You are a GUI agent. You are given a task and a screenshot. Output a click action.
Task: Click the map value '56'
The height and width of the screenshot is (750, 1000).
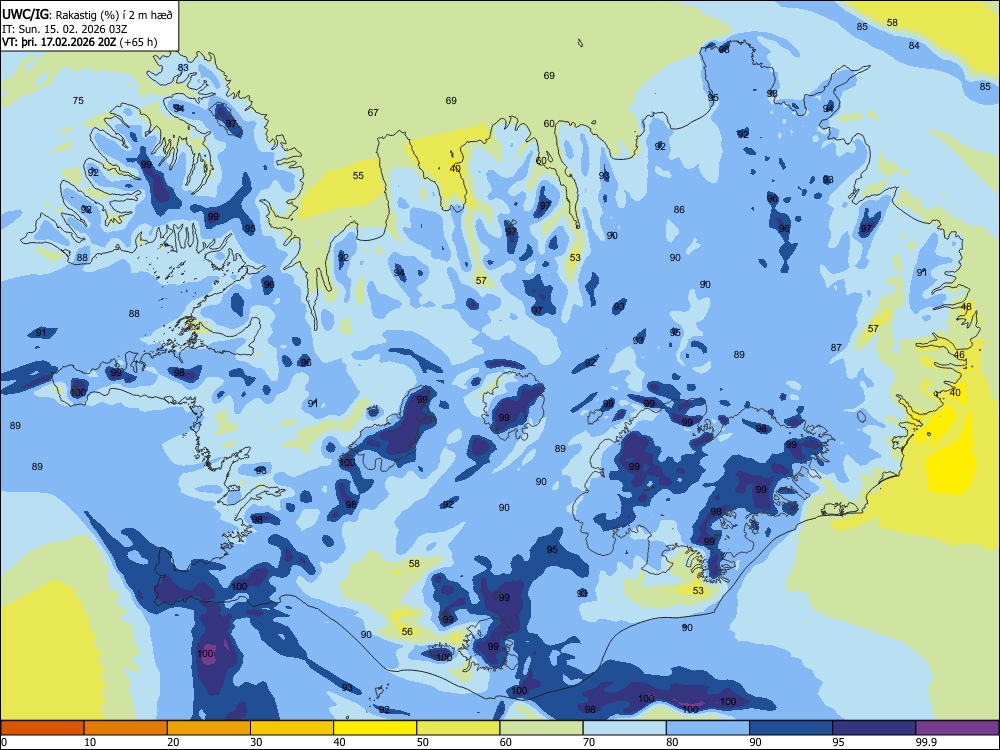coord(407,631)
